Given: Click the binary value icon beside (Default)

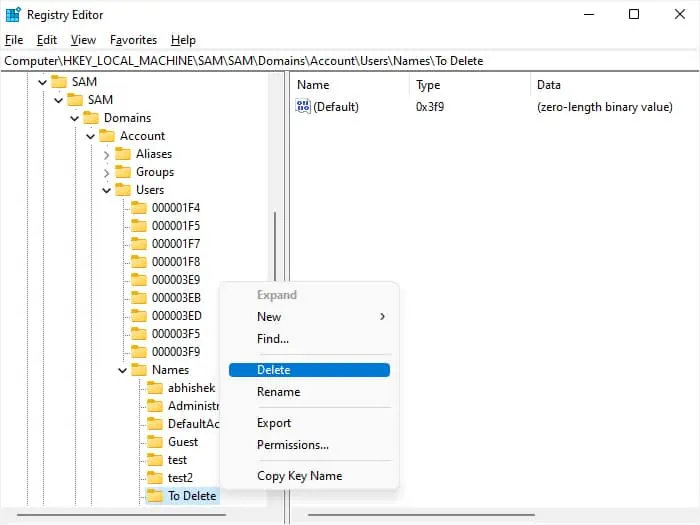Looking at the screenshot, I should [x=303, y=106].
